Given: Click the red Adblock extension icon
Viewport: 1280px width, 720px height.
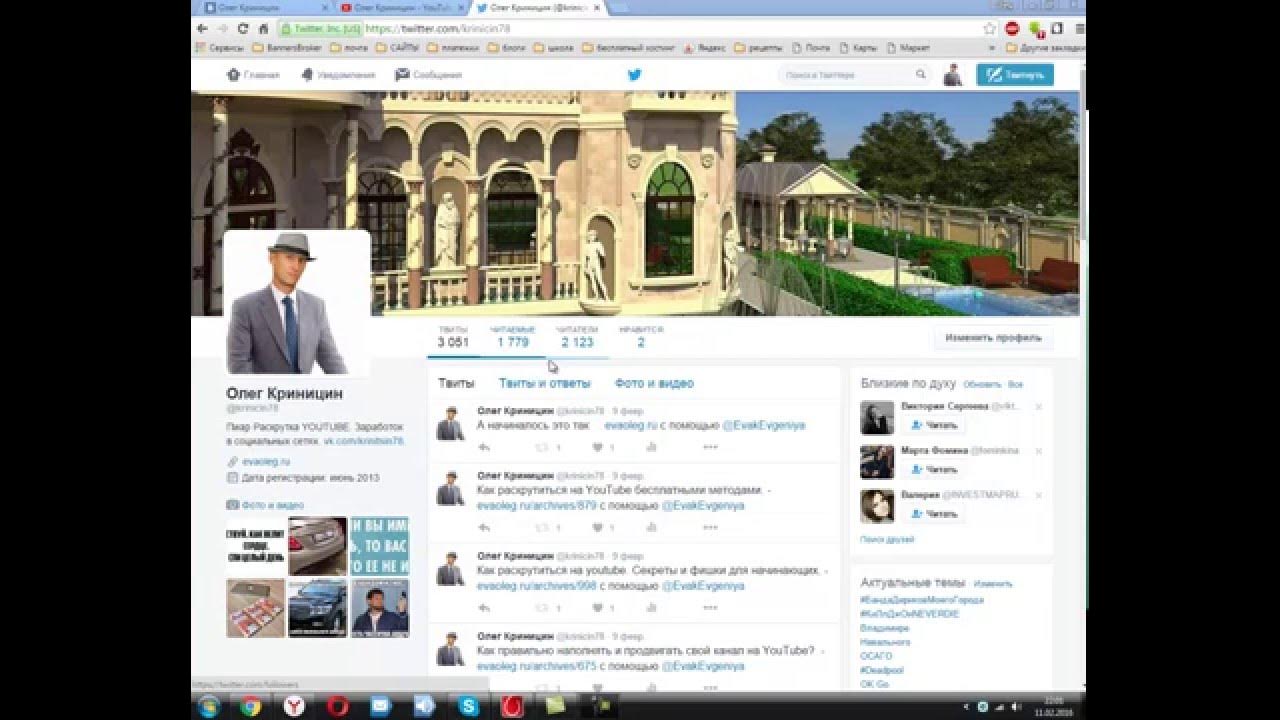Looking at the screenshot, I should click(x=1012, y=29).
